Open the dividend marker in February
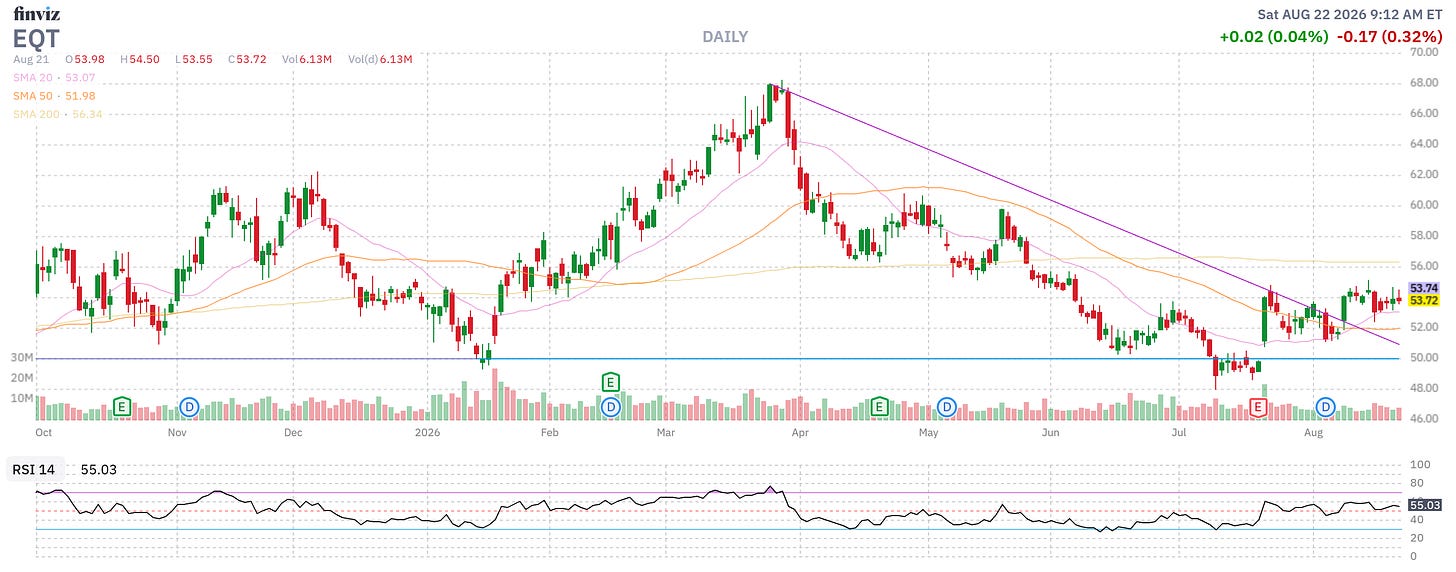Viewport: 1456px width, 572px height. tap(609, 407)
